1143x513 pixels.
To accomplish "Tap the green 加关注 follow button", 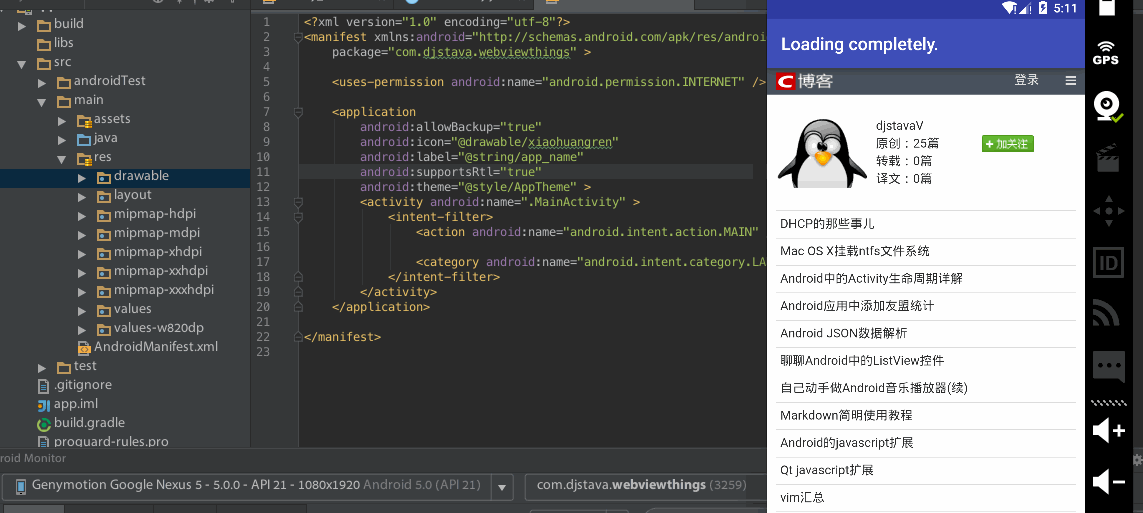I will pos(1007,144).
